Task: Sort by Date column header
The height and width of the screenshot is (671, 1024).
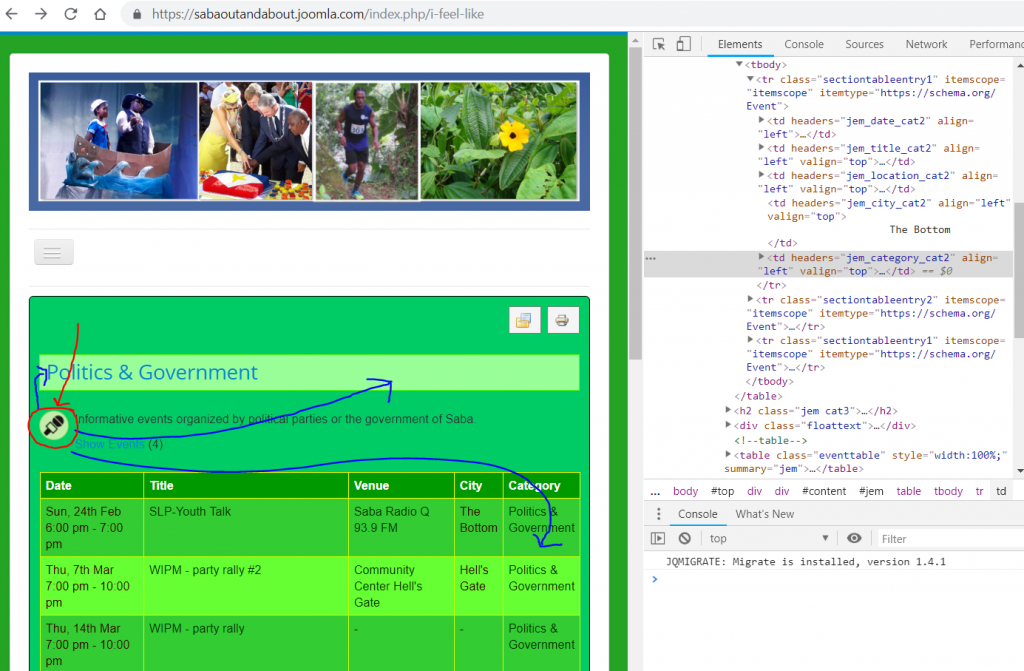Action: coord(59,485)
